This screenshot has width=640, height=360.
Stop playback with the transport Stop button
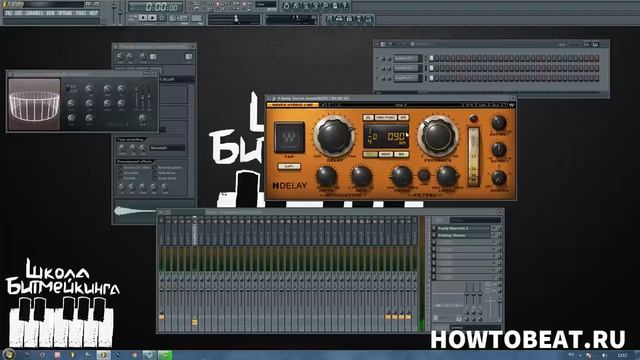(x=152, y=18)
